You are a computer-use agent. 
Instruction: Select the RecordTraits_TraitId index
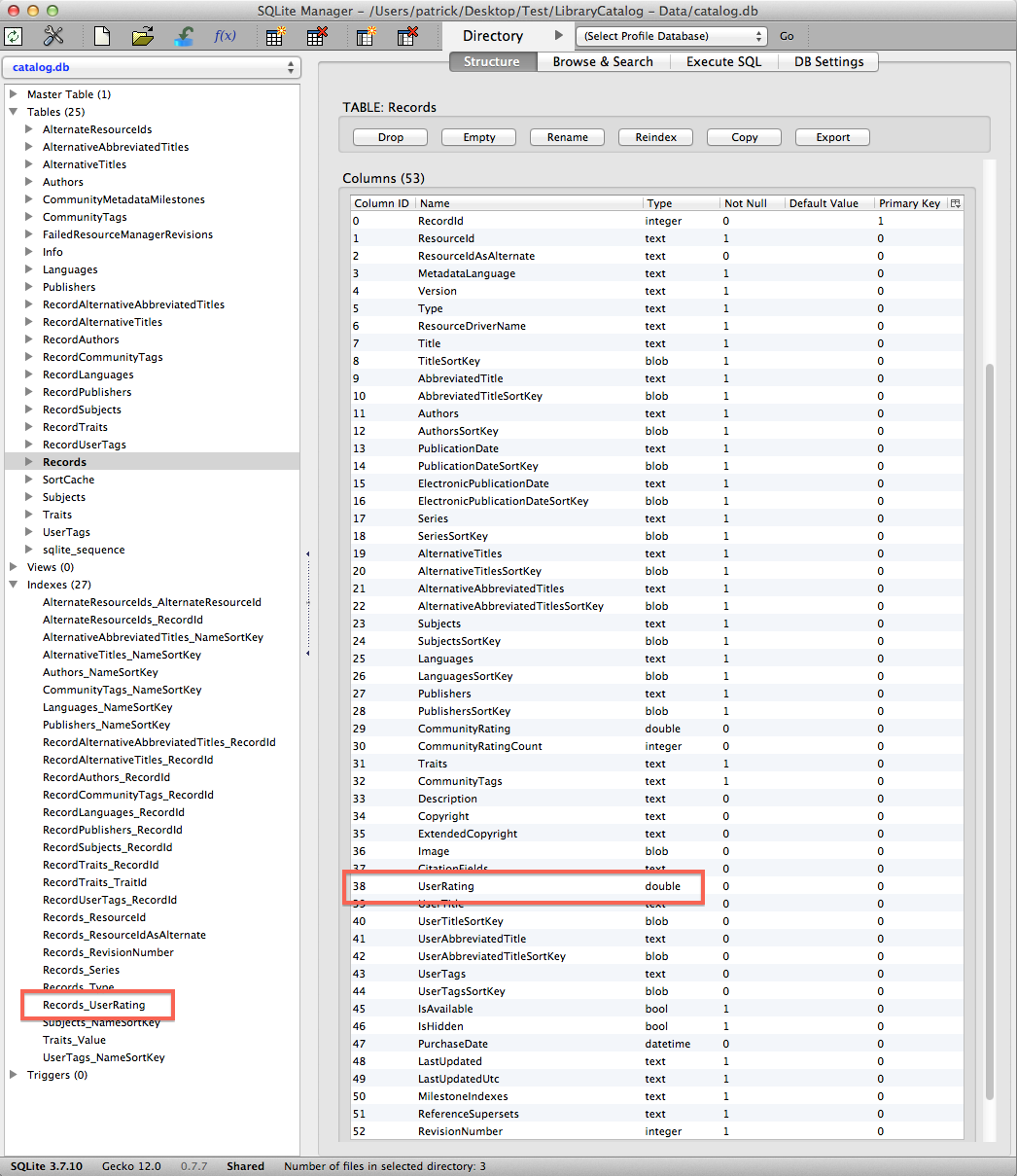tap(95, 882)
